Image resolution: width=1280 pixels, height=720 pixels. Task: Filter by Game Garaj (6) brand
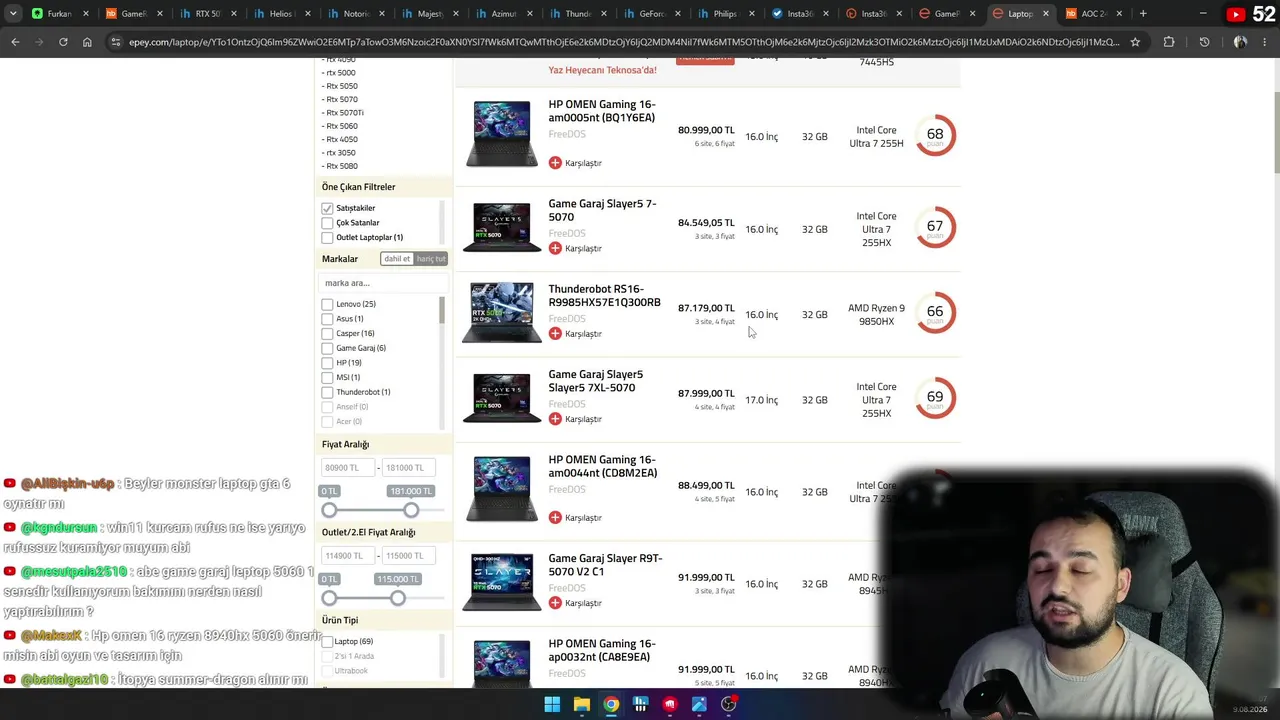click(327, 348)
